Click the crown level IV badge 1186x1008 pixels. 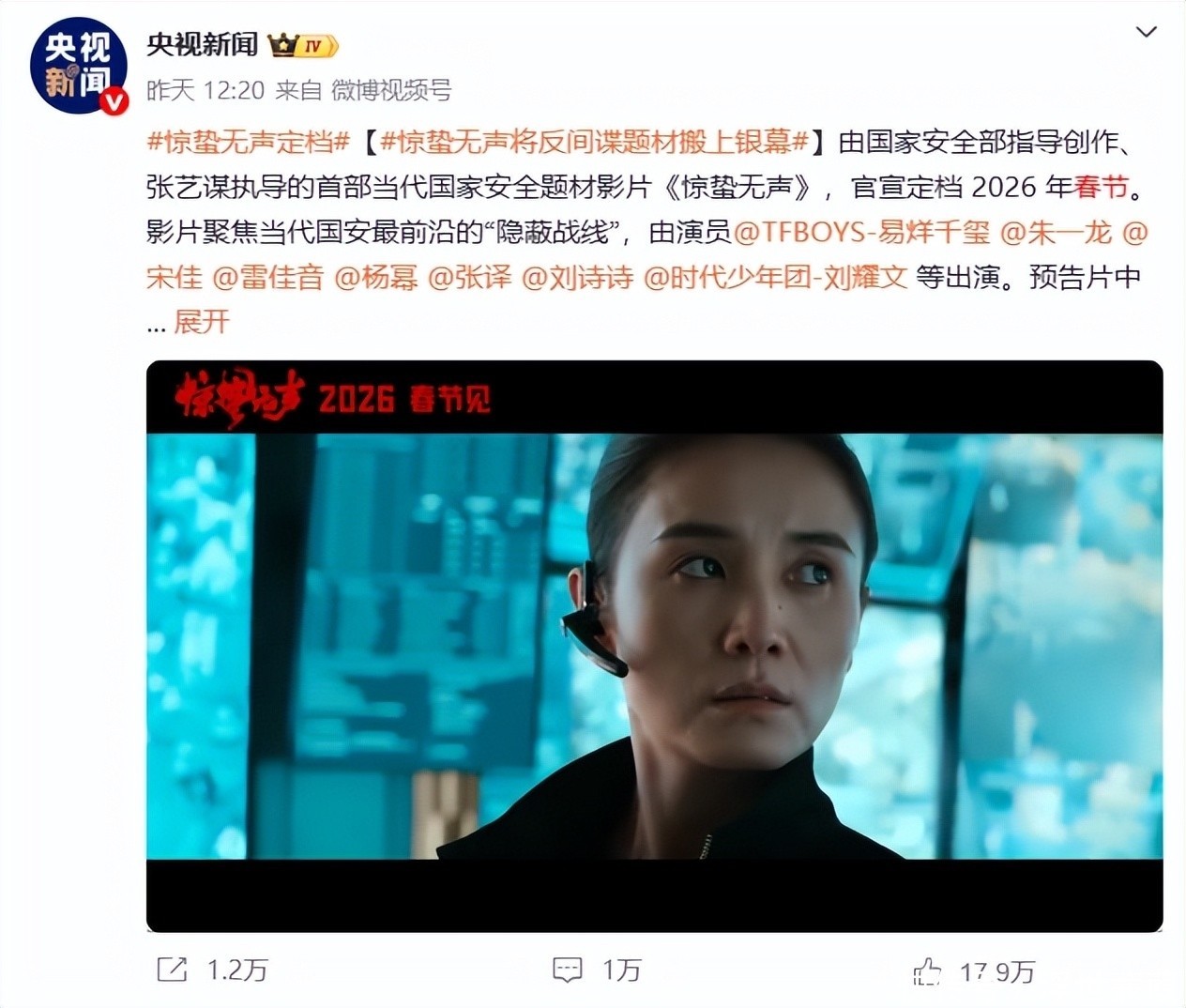302,45
